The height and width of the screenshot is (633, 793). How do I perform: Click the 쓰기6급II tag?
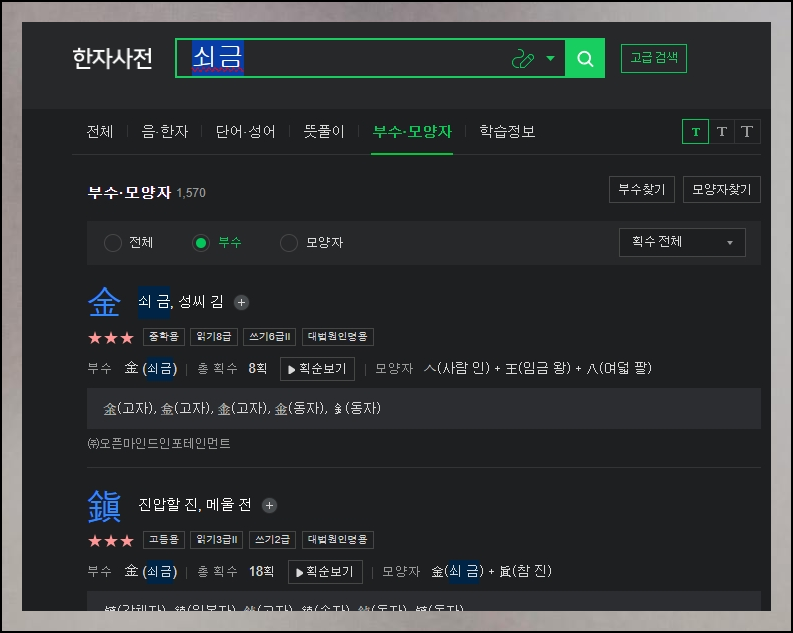pyautogui.click(x=270, y=337)
